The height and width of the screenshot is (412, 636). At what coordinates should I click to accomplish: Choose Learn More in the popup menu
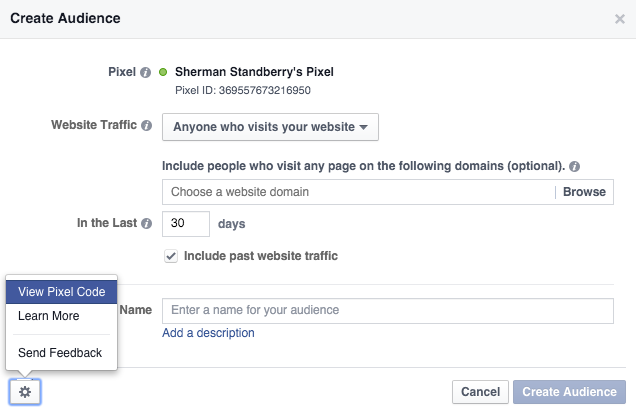(x=48, y=316)
